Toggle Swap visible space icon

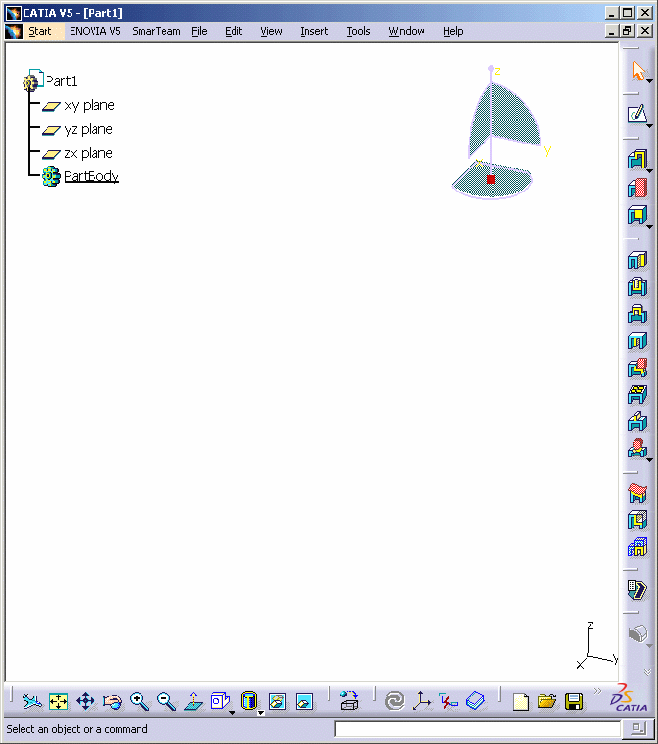coord(305,702)
